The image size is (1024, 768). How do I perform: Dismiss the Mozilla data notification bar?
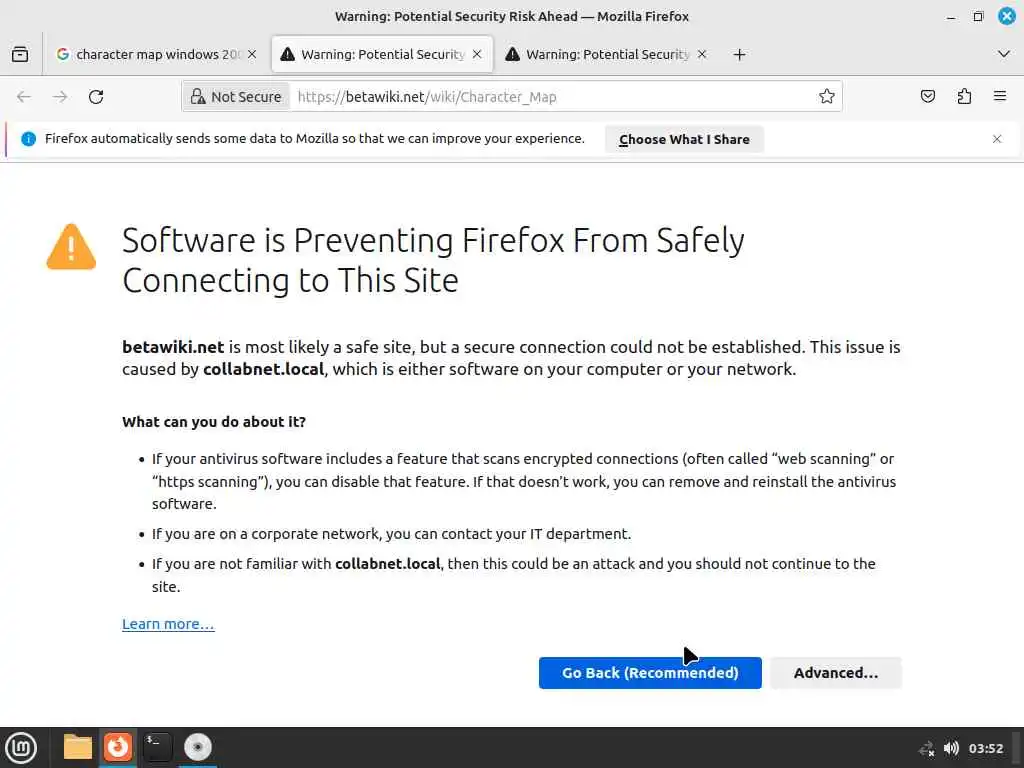point(996,139)
